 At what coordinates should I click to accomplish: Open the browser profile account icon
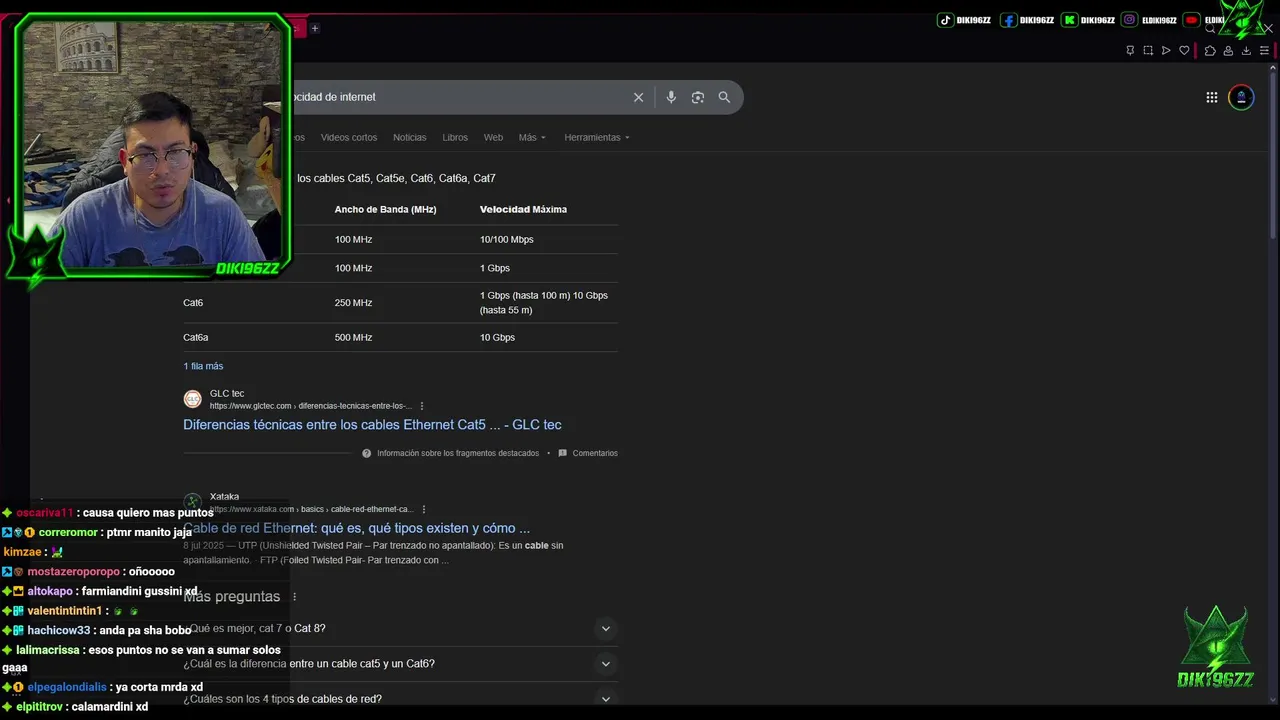[x=1228, y=50]
